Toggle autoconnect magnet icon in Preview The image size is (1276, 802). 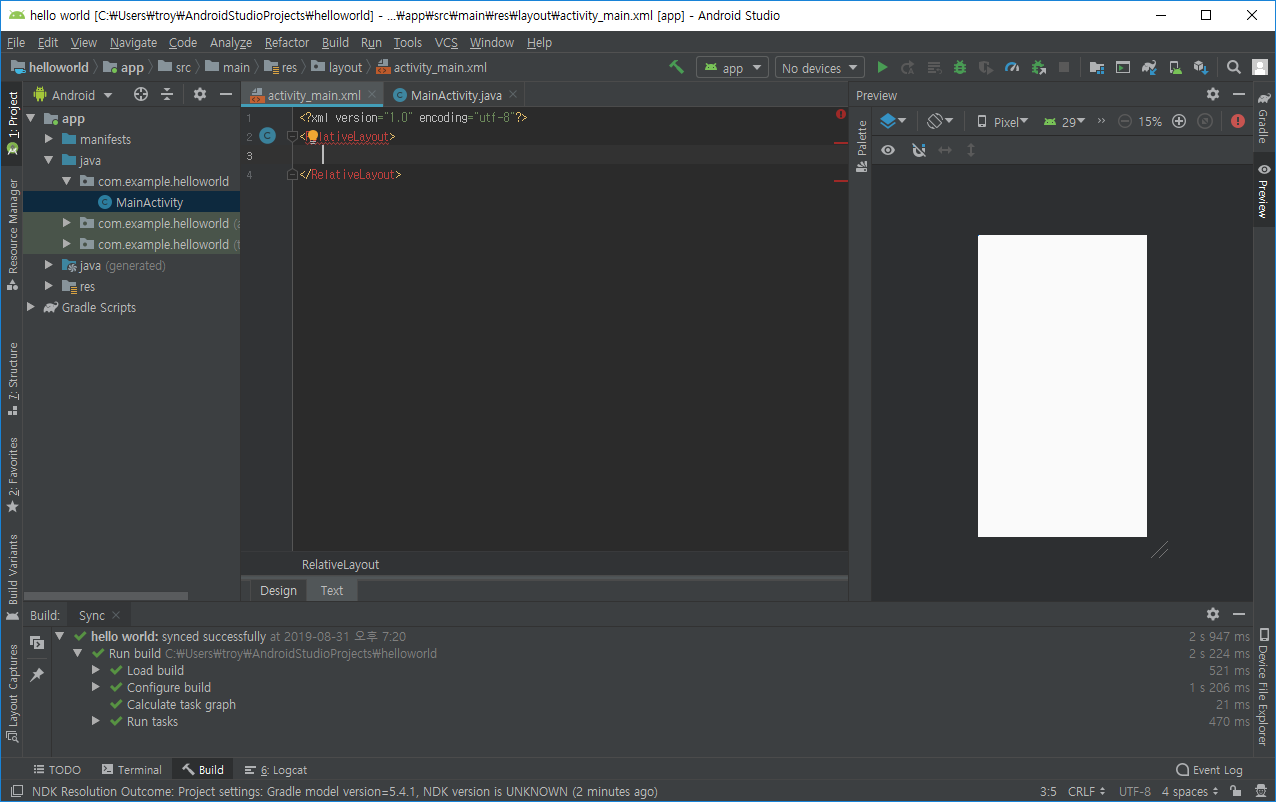pyautogui.click(x=919, y=150)
